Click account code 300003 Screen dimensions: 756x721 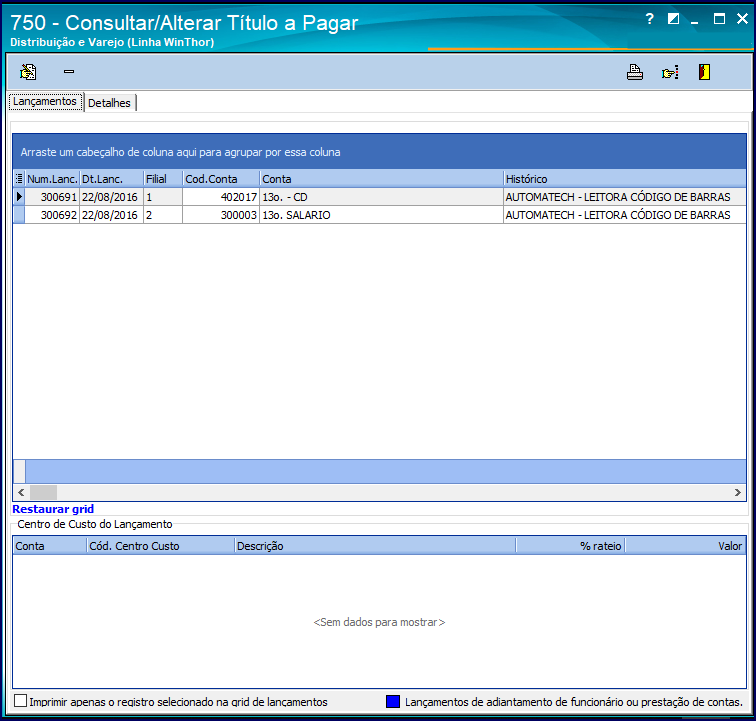pos(221,215)
